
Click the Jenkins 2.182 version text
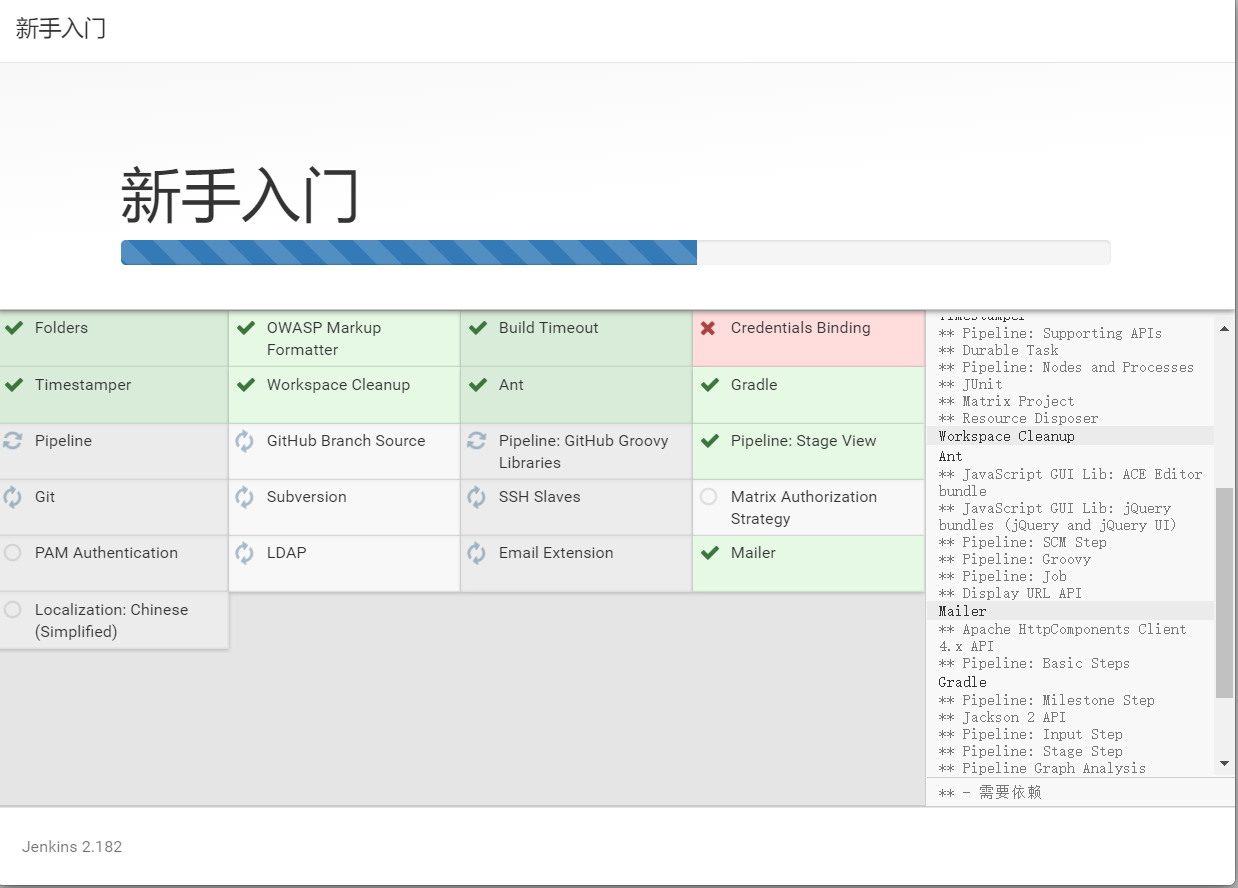click(x=72, y=846)
